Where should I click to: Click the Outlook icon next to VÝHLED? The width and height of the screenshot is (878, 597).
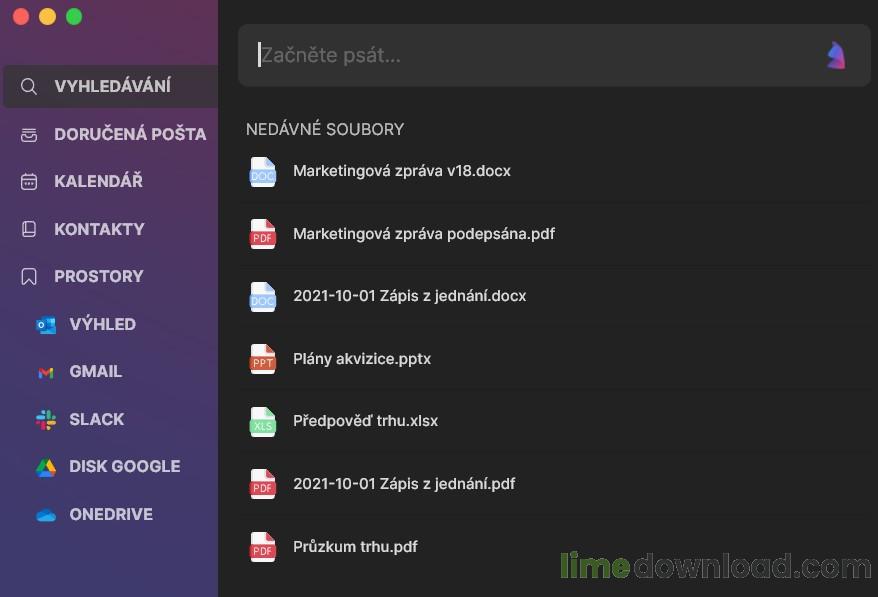point(46,324)
